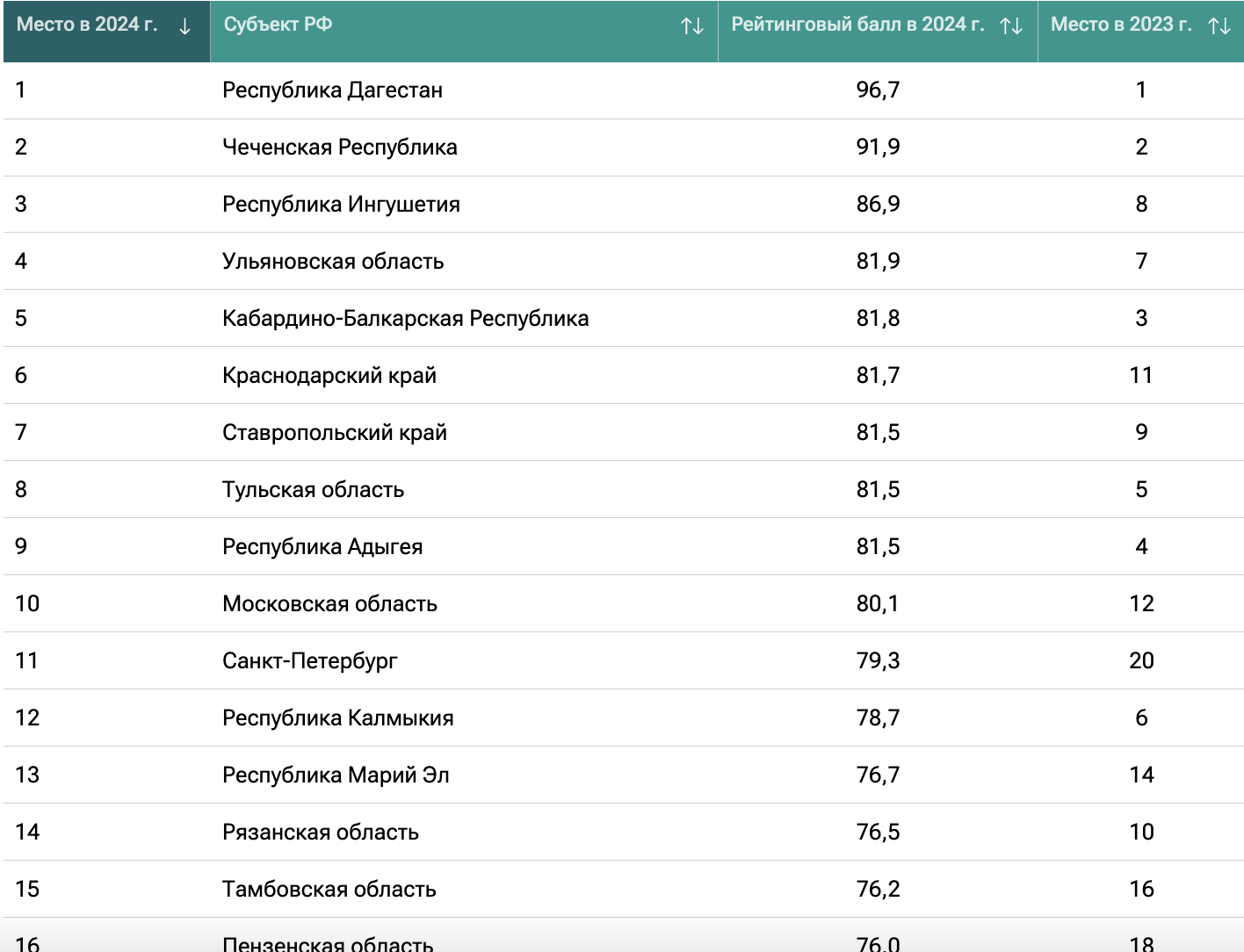Click the 86,9 score for Ингушетия

pos(878,205)
